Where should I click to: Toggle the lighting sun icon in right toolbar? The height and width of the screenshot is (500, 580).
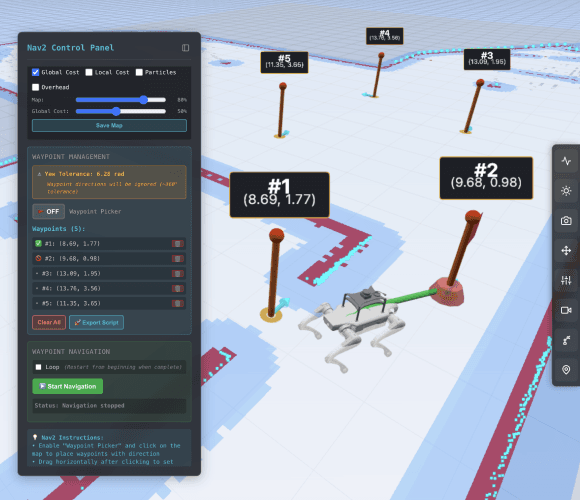coord(566,191)
